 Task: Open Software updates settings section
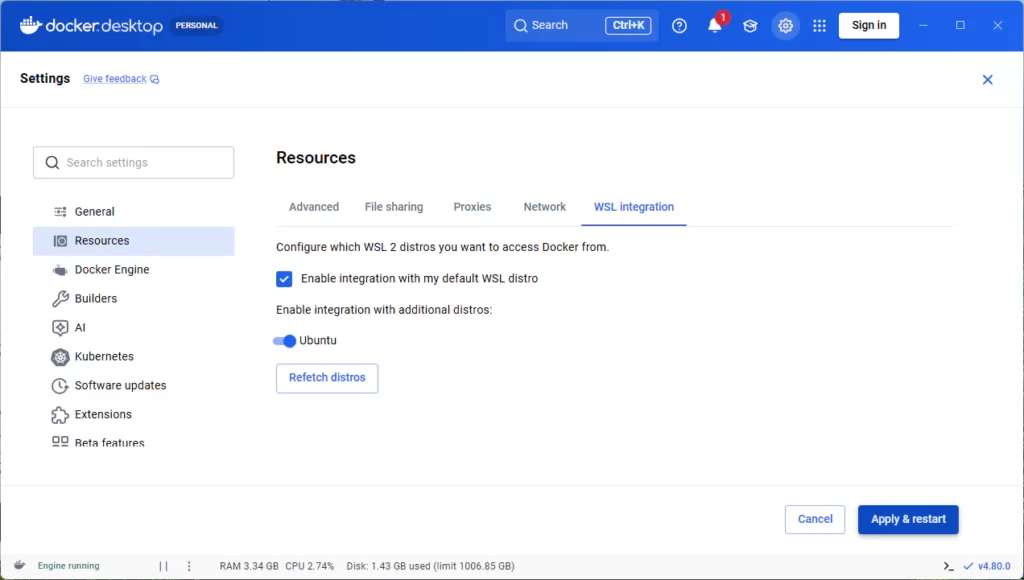click(133, 386)
